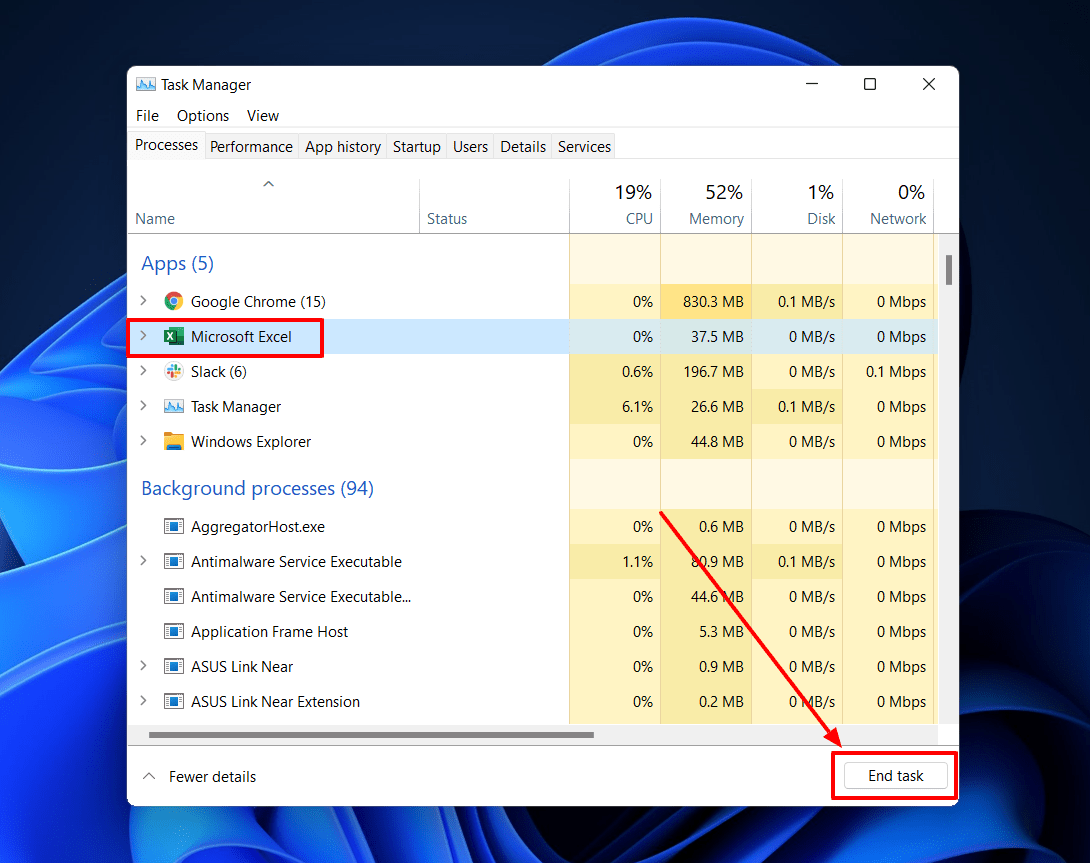This screenshot has height=863, width=1090.
Task: Expand Antimalware Service Executable entry
Action: coord(143,560)
